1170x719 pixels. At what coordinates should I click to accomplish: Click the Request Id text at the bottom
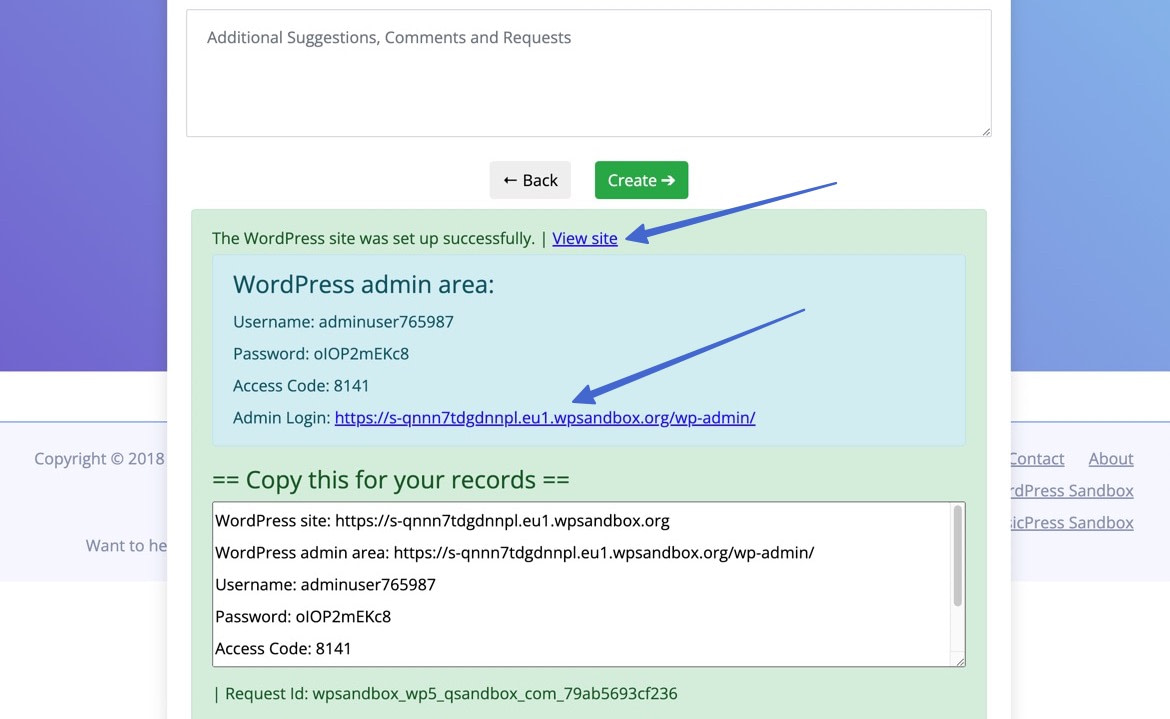444,693
